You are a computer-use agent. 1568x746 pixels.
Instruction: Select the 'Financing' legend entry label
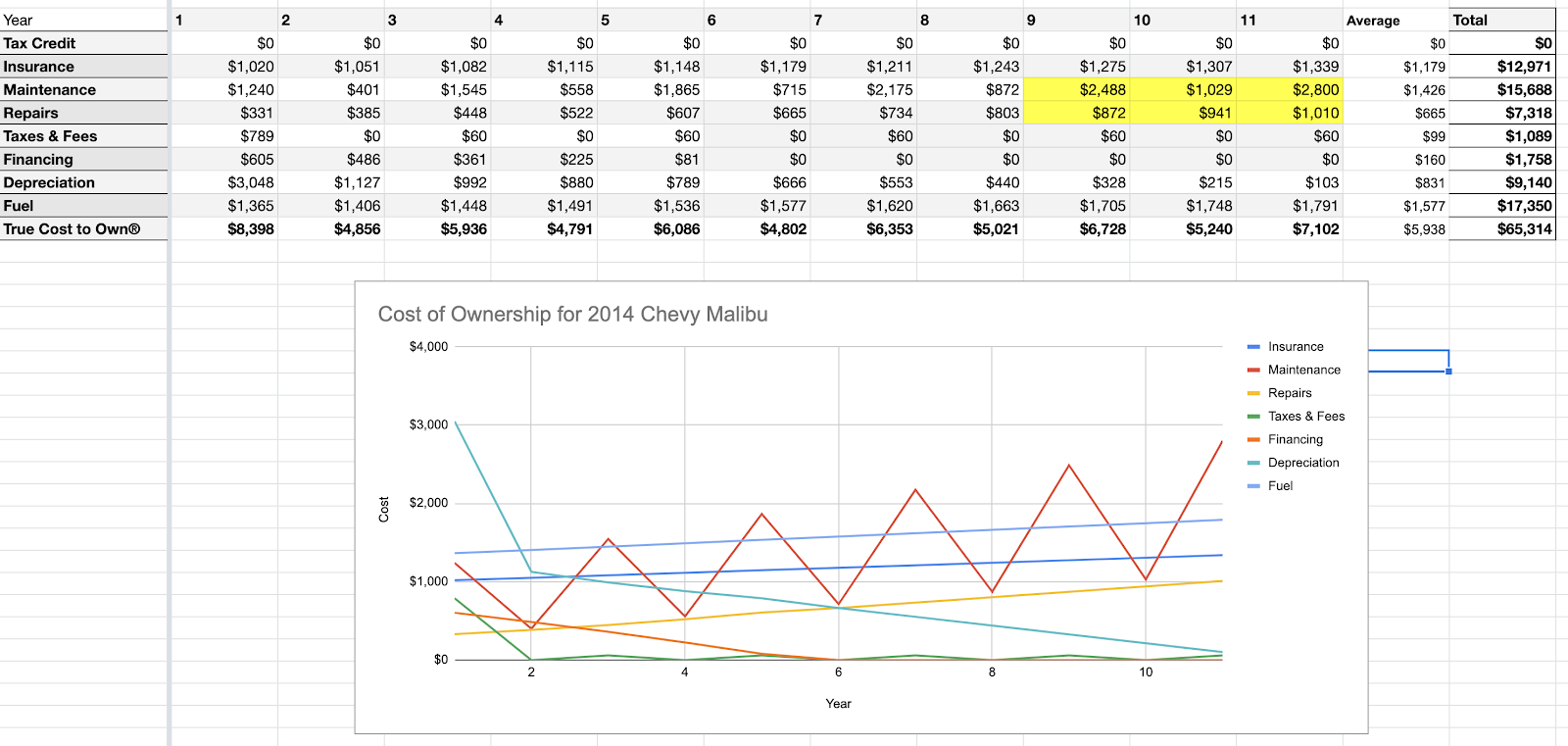[x=1296, y=440]
